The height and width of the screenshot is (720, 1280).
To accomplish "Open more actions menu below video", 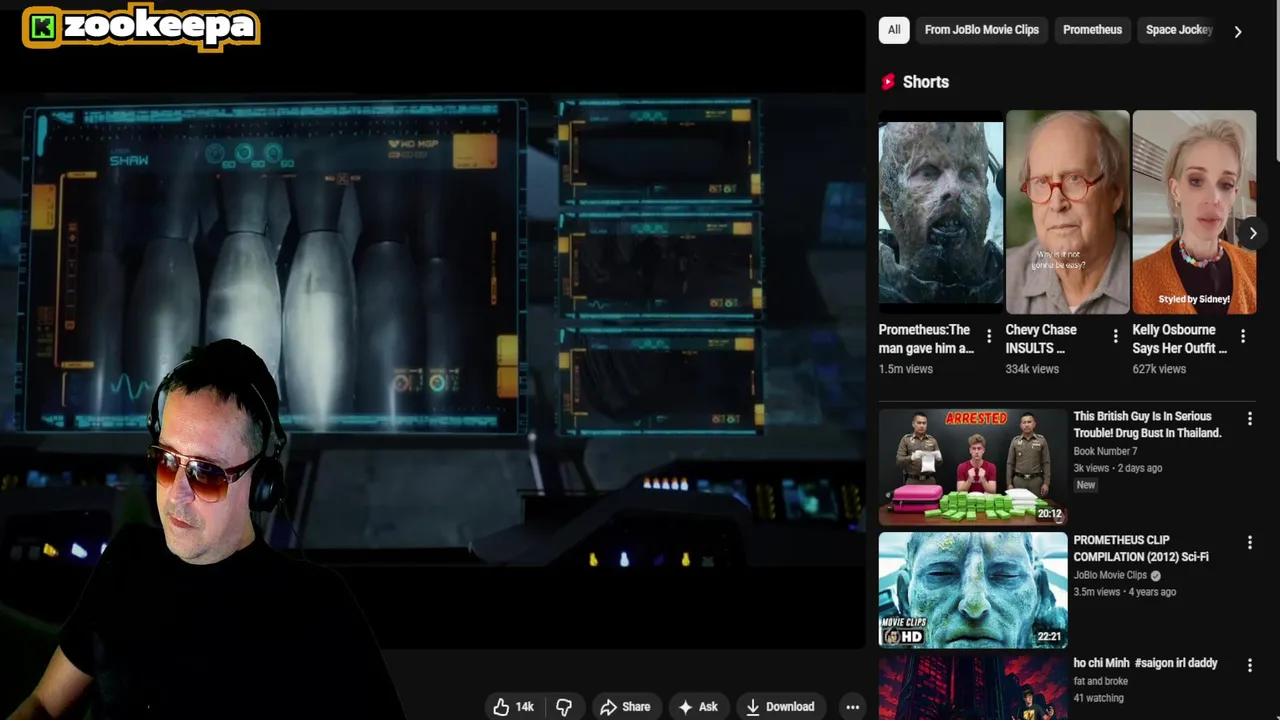I will (853, 707).
